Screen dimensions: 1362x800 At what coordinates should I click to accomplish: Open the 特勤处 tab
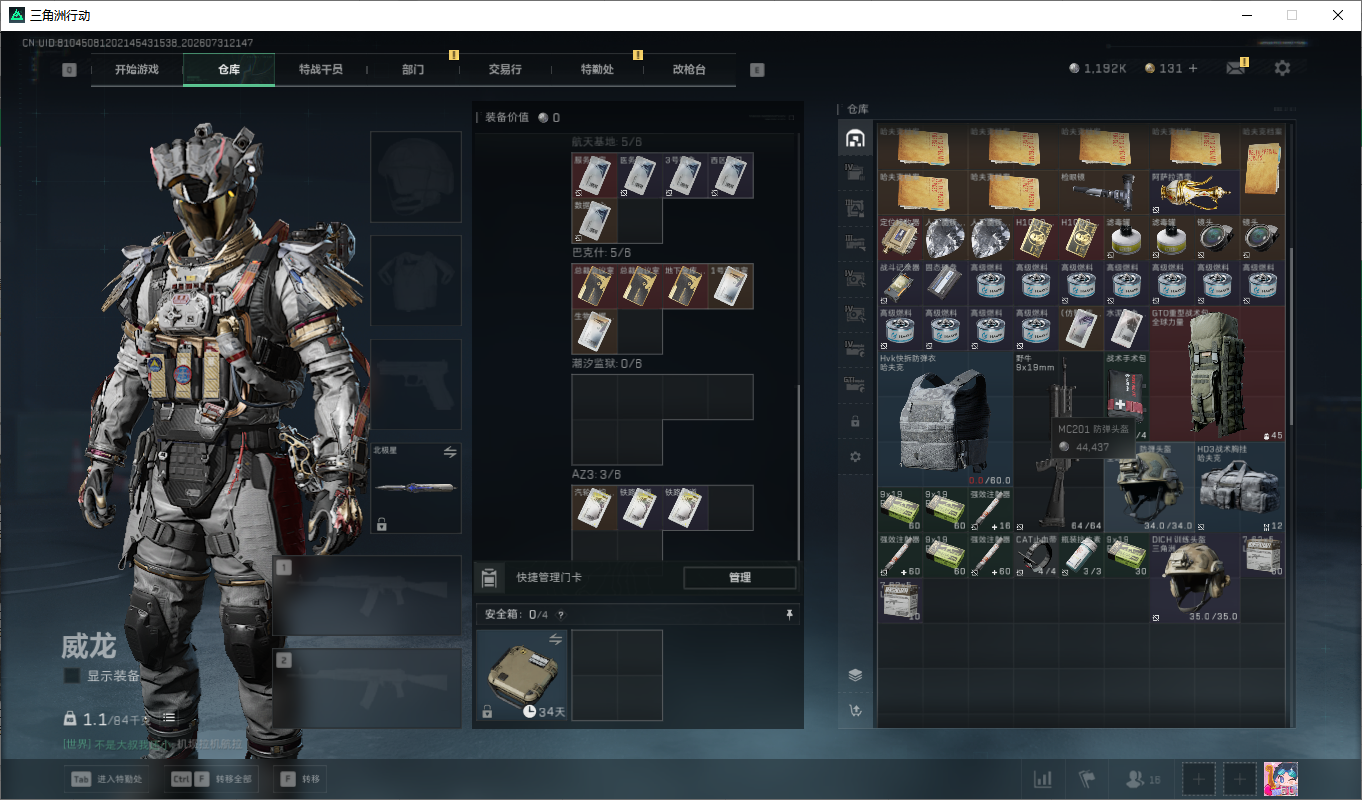tap(597, 70)
